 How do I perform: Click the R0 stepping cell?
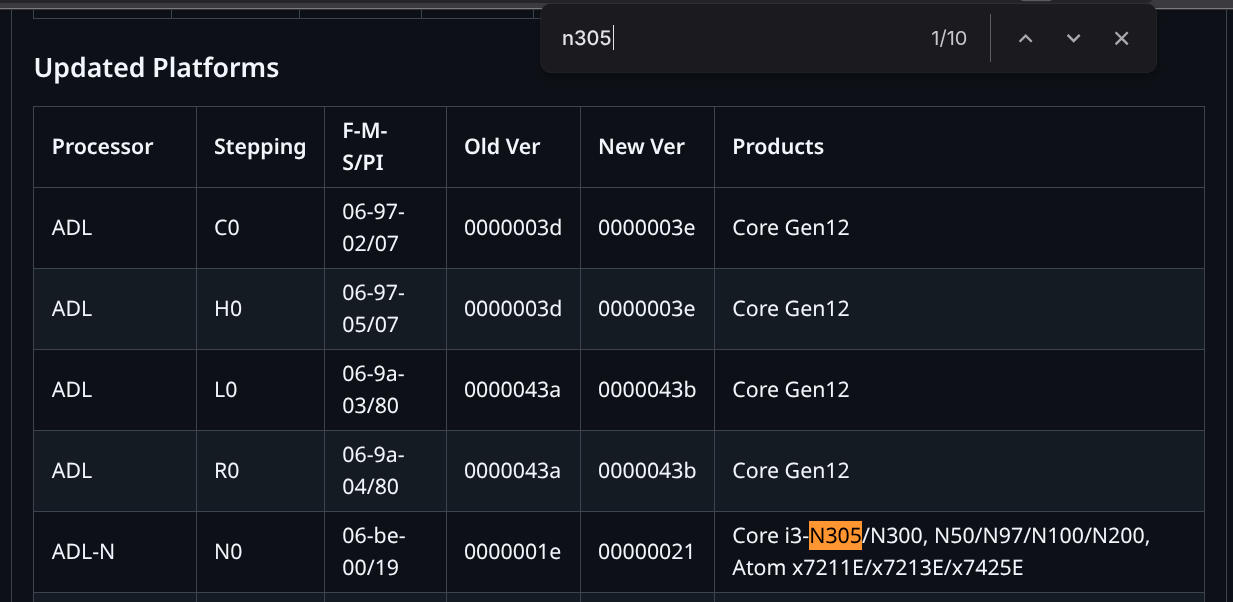coord(227,471)
